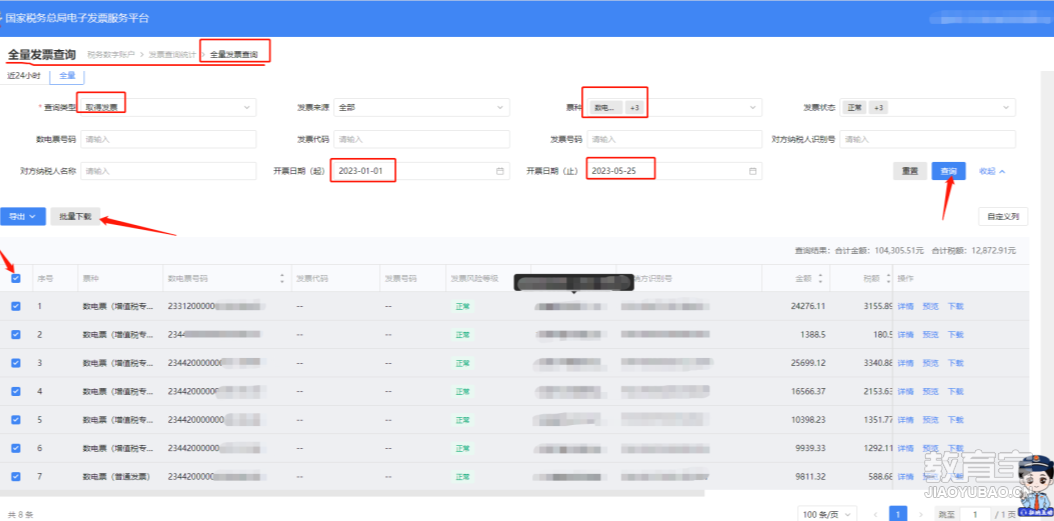Viewport: 1054px width, 521px height.
Task: Open the 查询类型 dropdown showing 取得发票
Action: (168, 108)
